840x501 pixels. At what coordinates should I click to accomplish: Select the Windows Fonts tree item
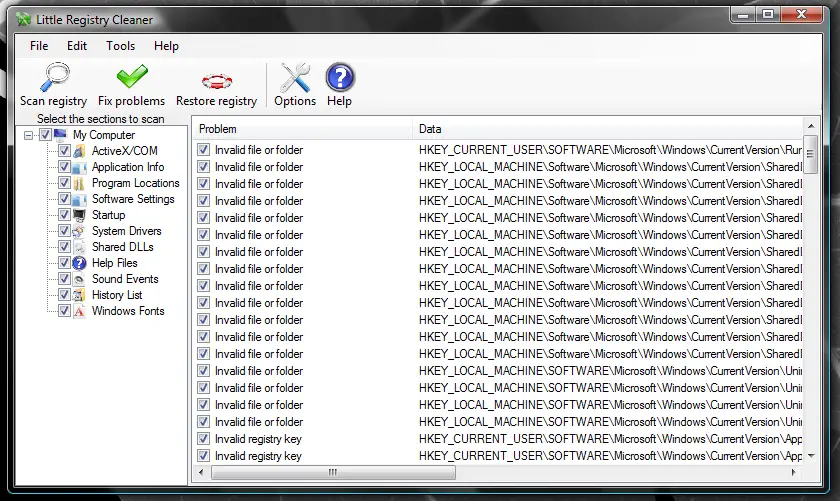[x=128, y=311]
